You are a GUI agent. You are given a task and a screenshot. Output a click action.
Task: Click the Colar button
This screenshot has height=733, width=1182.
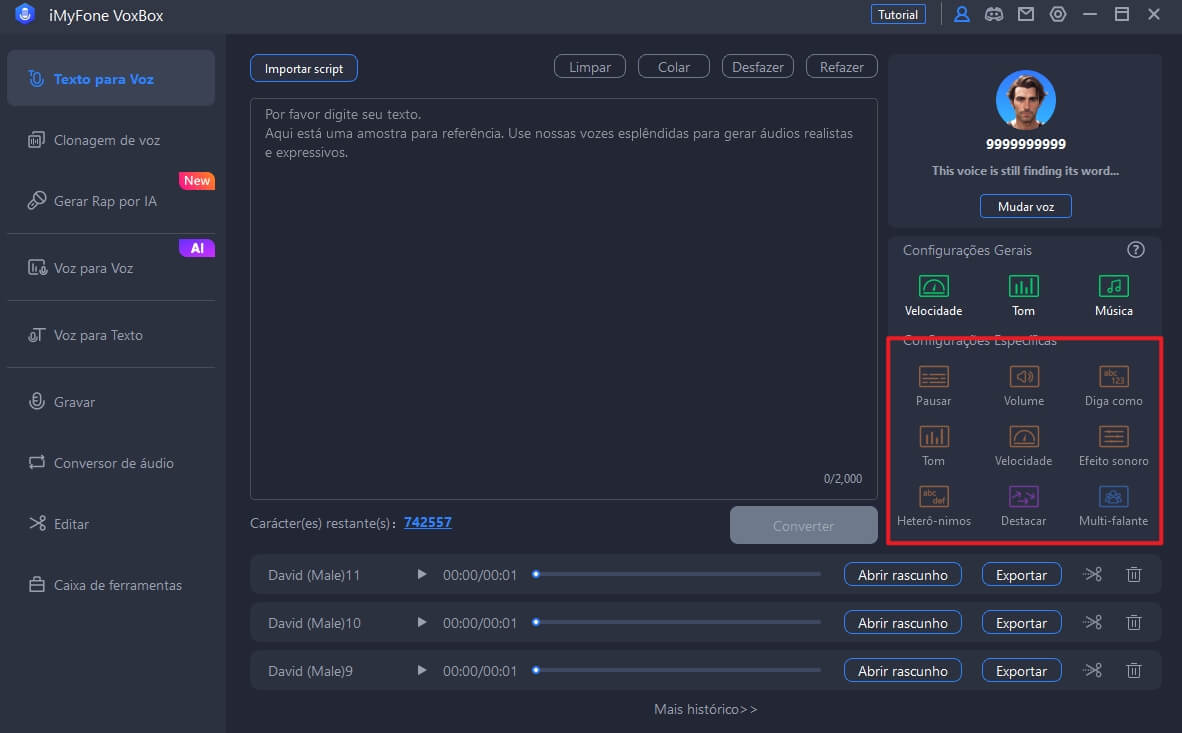click(673, 66)
